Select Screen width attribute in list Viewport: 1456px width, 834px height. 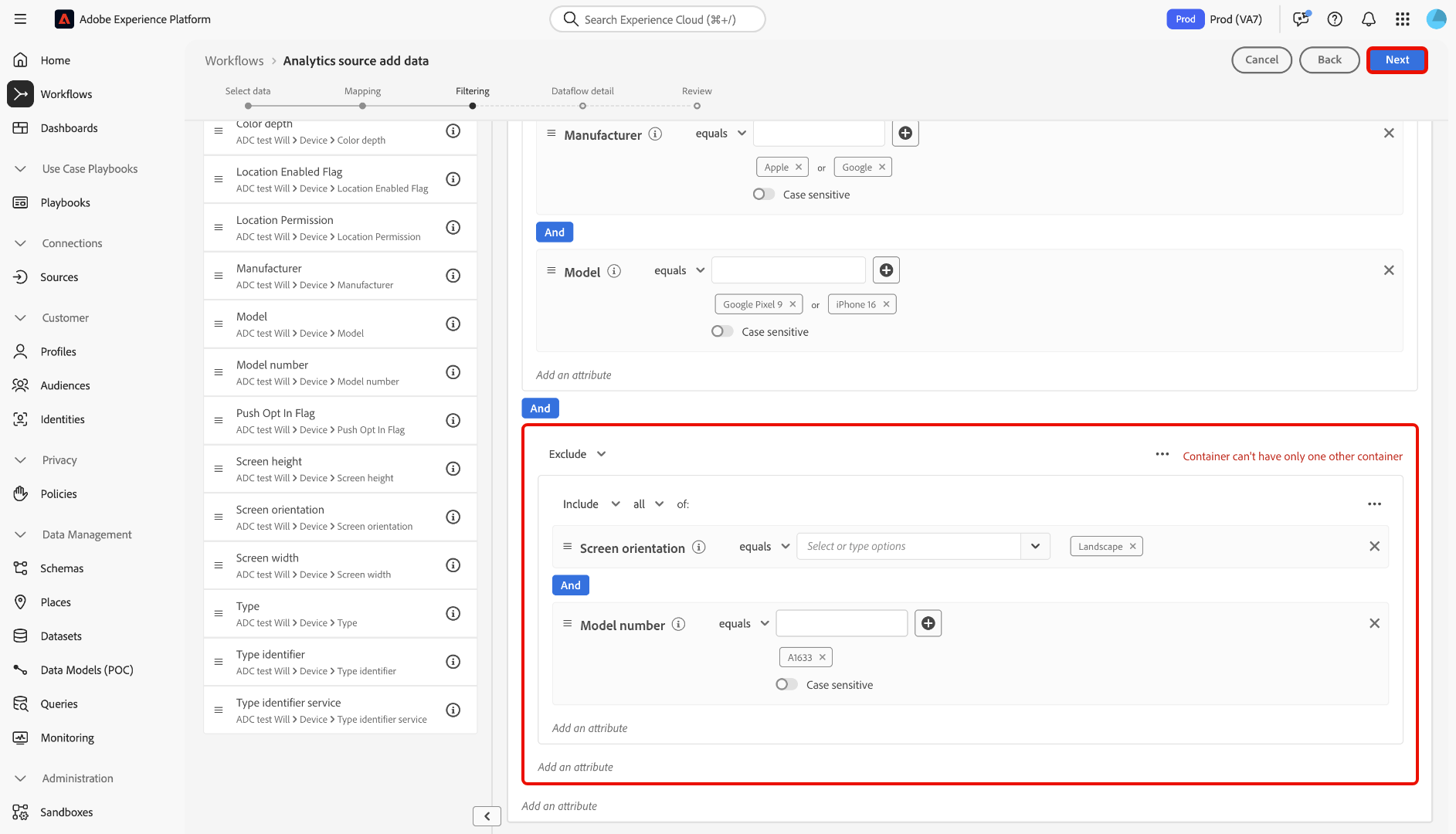(340, 565)
